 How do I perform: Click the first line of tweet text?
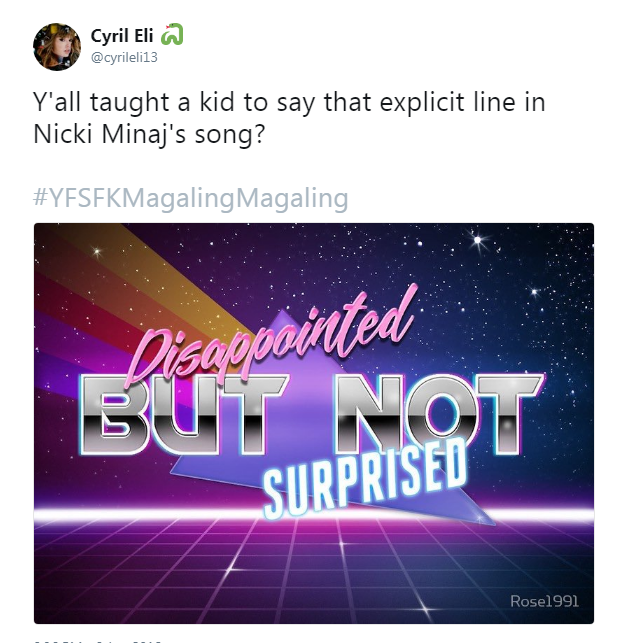[x=289, y=102]
